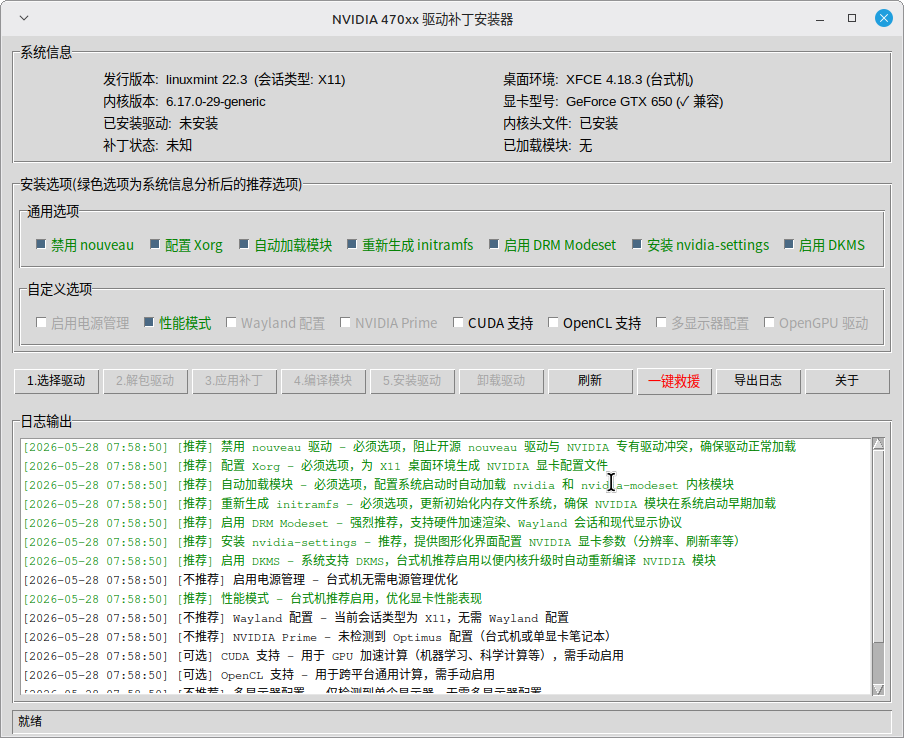The height and width of the screenshot is (738, 904).
Task: Click the 桌面环境 value XFCE 4.18.3
Action: coord(603,80)
